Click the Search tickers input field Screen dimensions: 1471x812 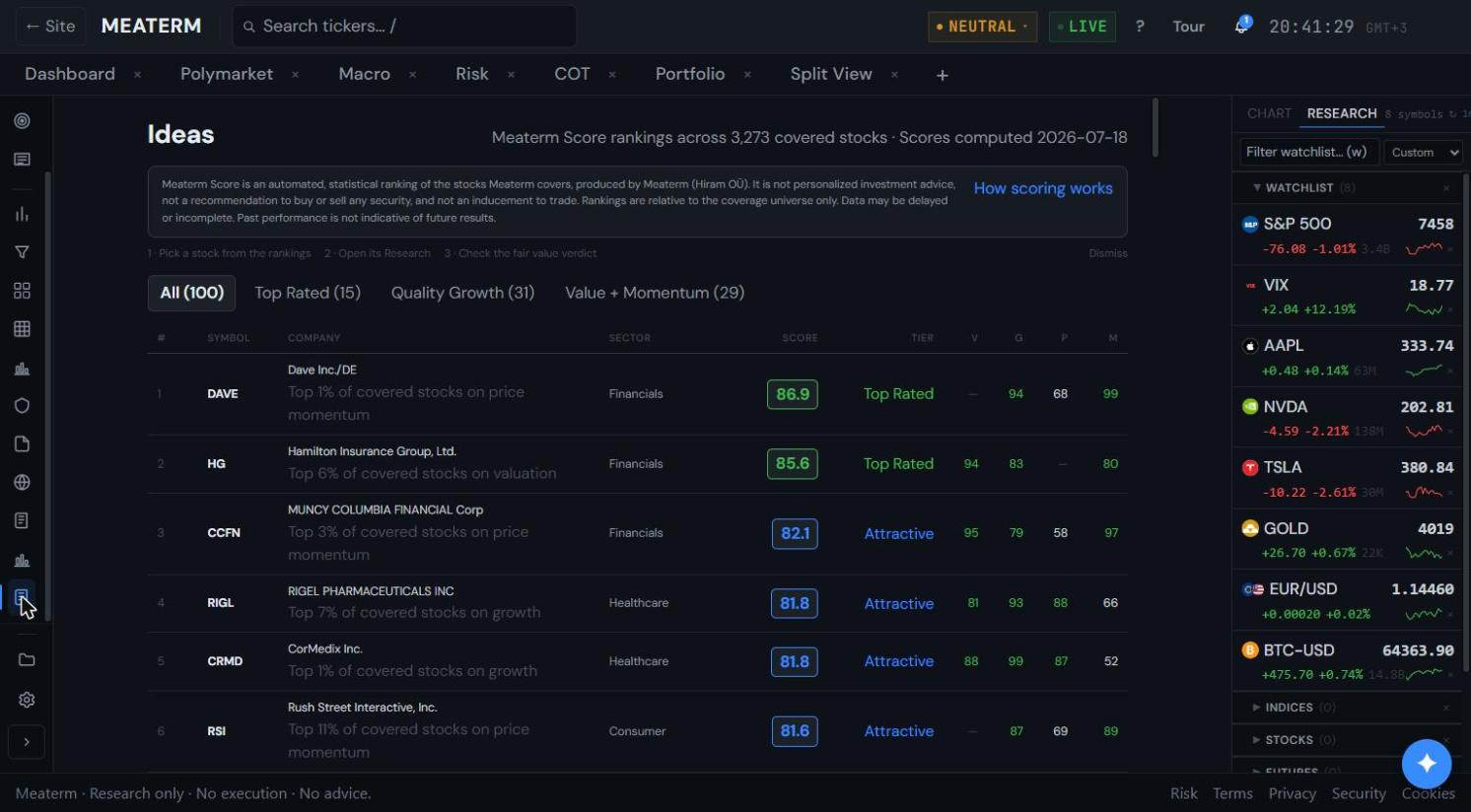pyautogui.click(x=404, y=27)
